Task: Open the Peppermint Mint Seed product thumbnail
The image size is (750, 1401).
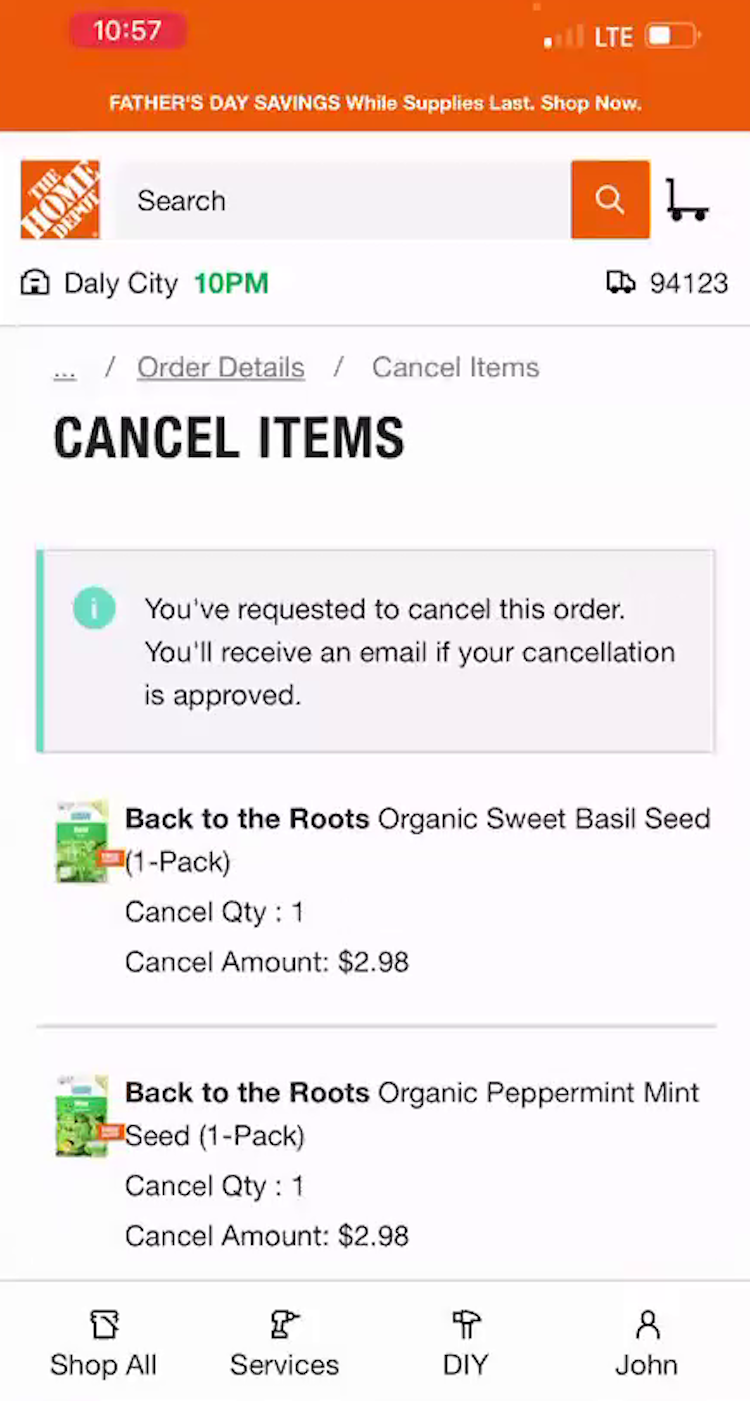Action: 83,1115
